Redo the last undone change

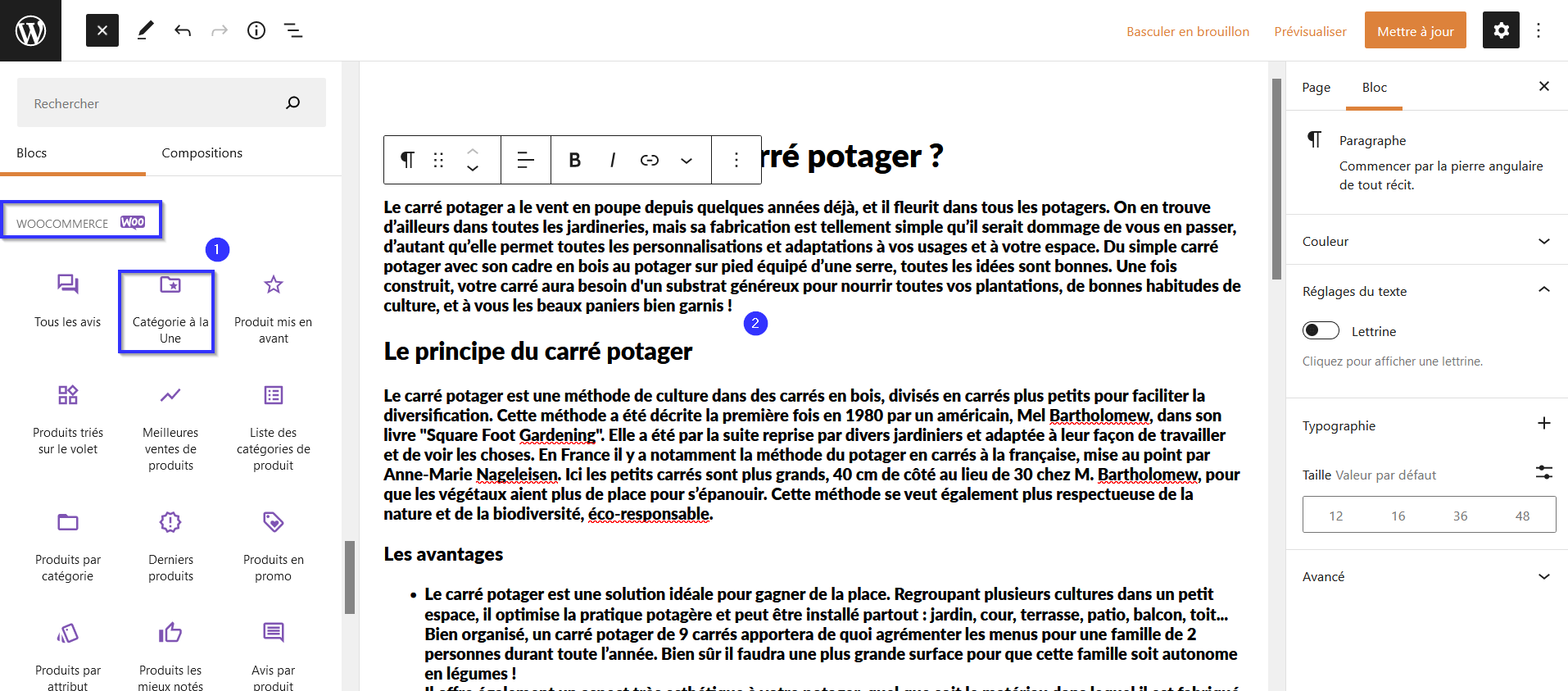[220, 30]
